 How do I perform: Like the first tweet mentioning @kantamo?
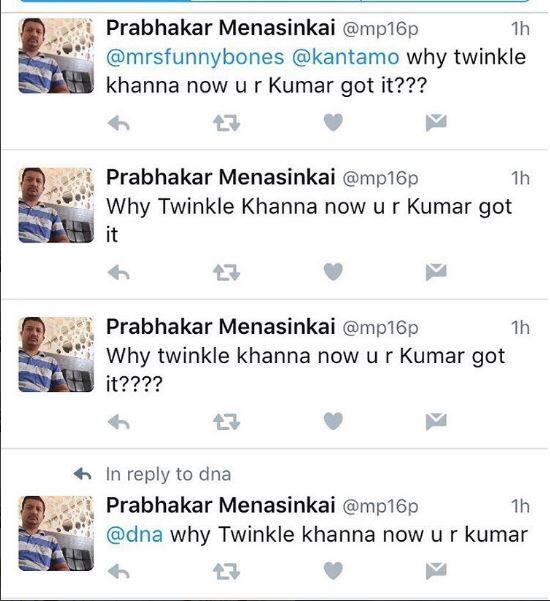pyautogui.click(x=333, y=123)
